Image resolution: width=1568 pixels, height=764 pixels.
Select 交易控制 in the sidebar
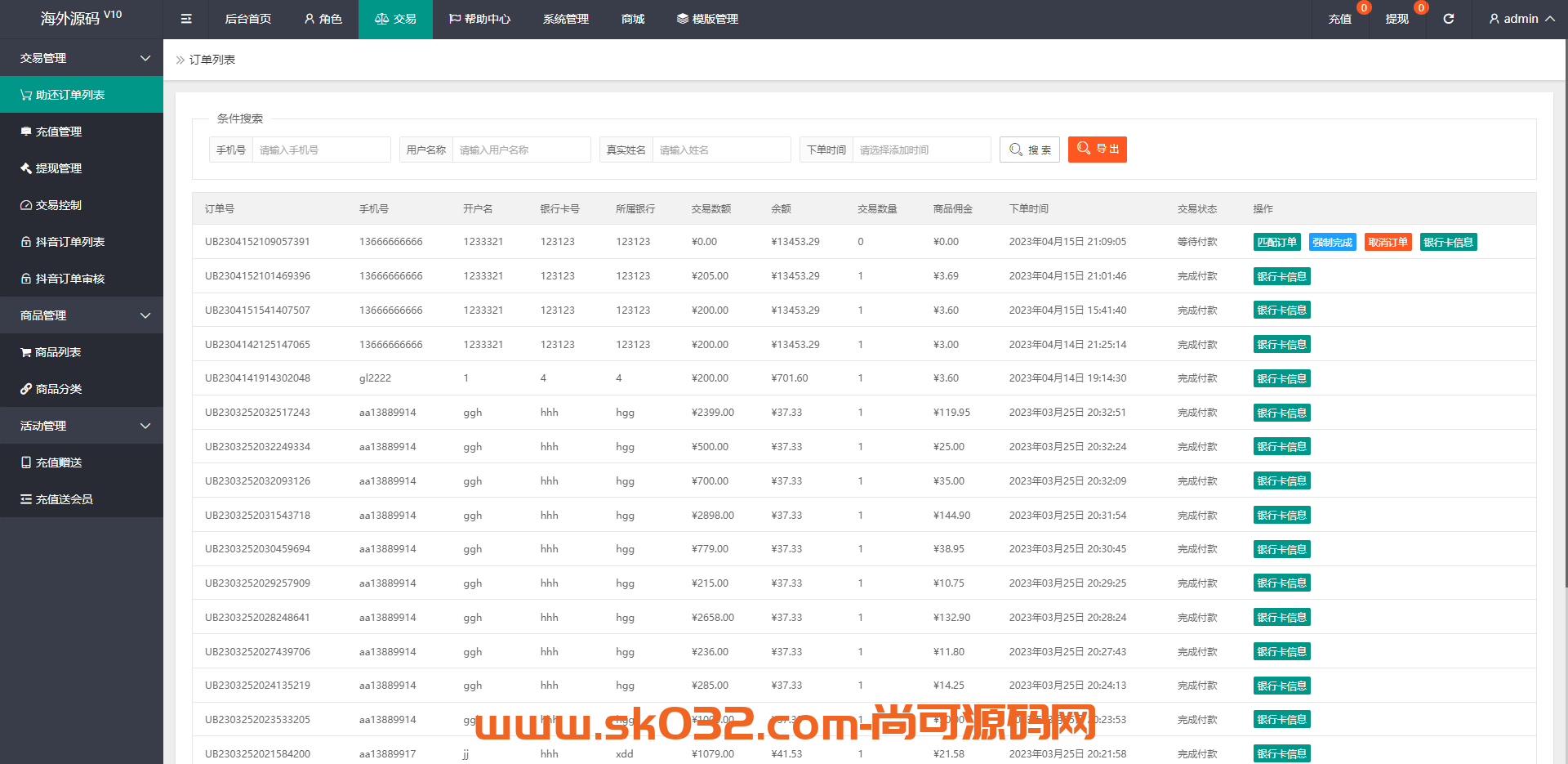click(x=82, y=205)
